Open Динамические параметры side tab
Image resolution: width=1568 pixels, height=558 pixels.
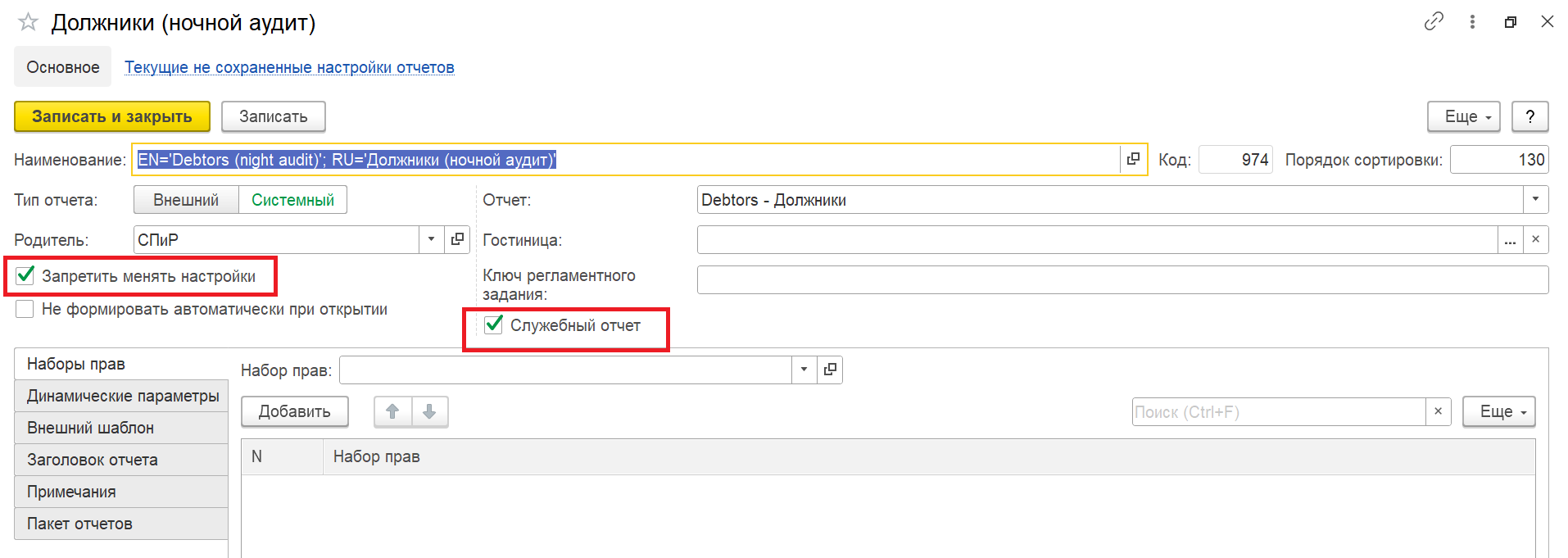click(x=121, y=396)
